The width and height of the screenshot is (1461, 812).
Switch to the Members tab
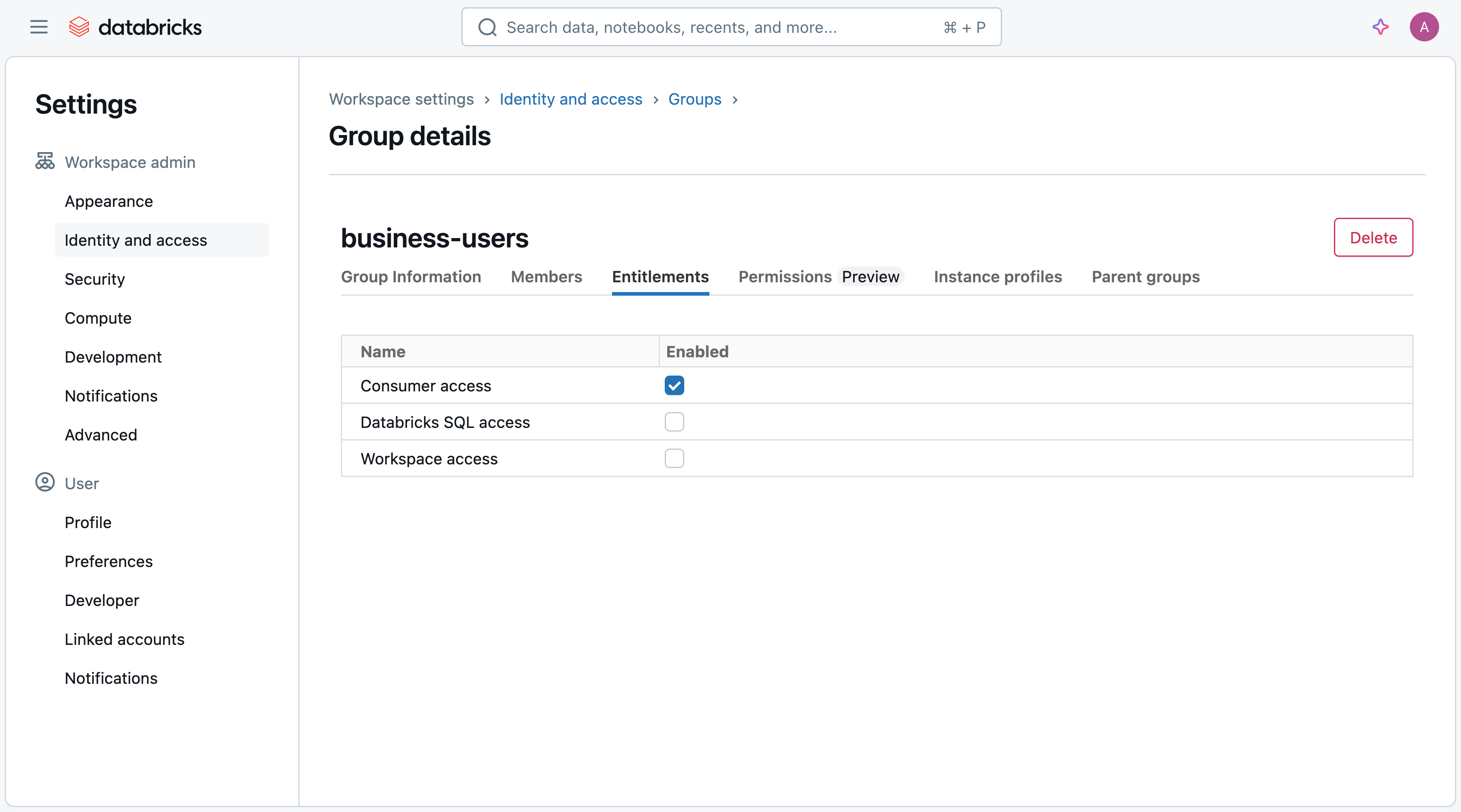(545, 277)
